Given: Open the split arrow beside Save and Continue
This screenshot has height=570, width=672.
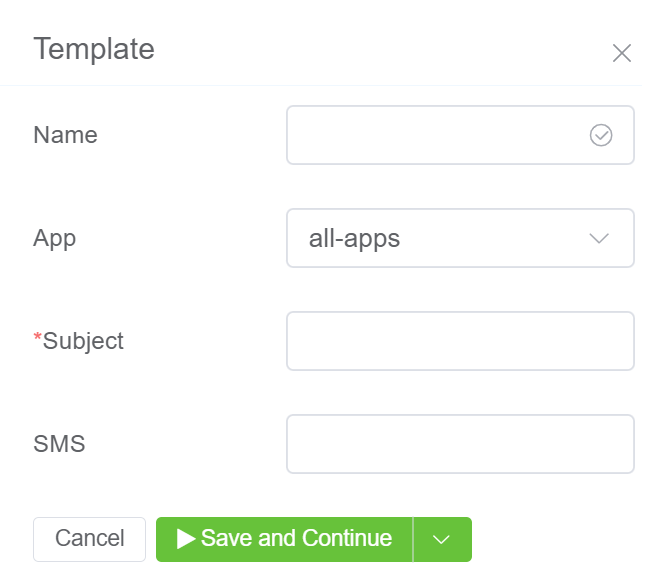Looking at the screenshot, I should coord(442,539).
